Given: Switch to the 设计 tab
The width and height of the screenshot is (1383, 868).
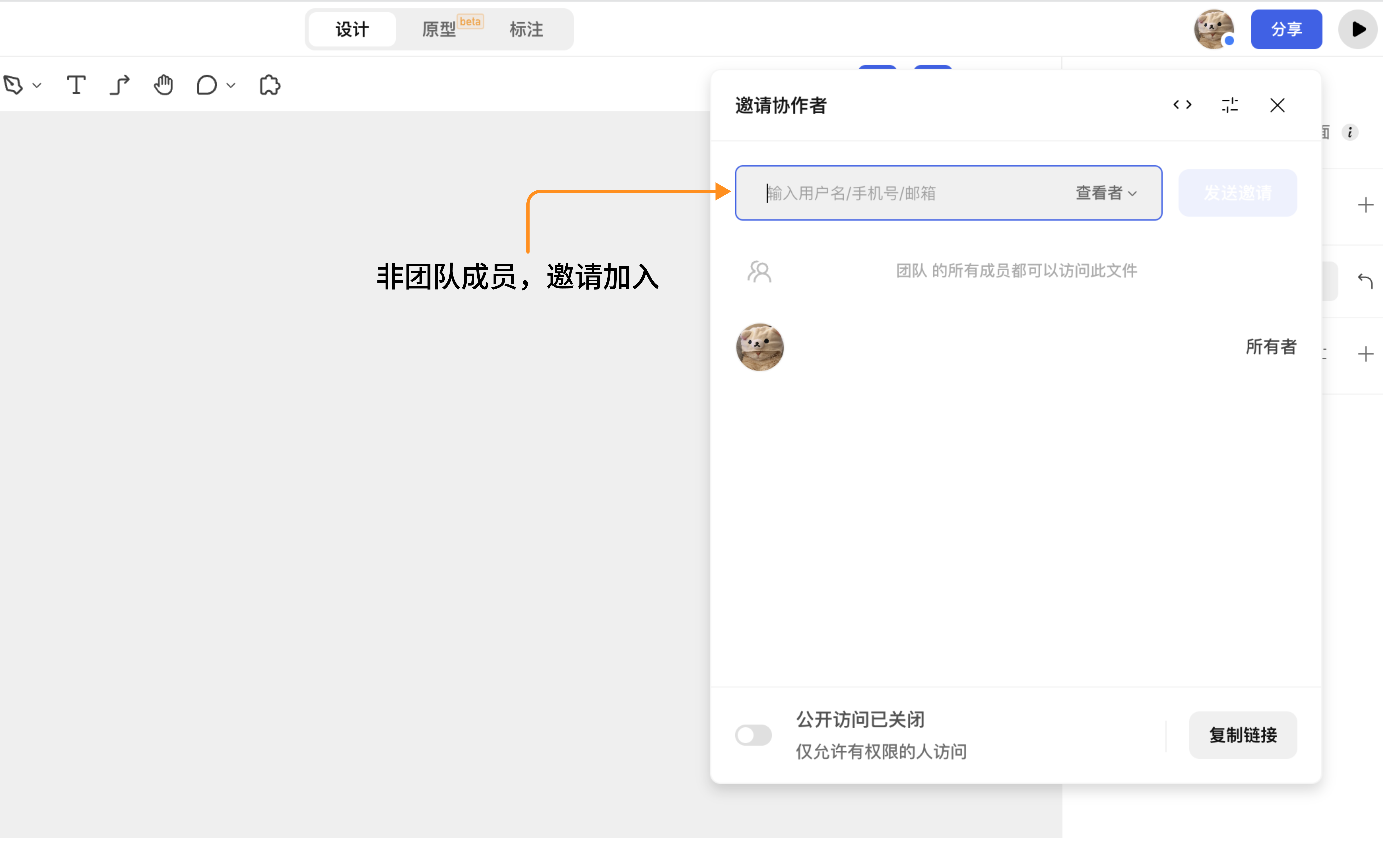Looking at the screenshot, I should pos(352,29).
